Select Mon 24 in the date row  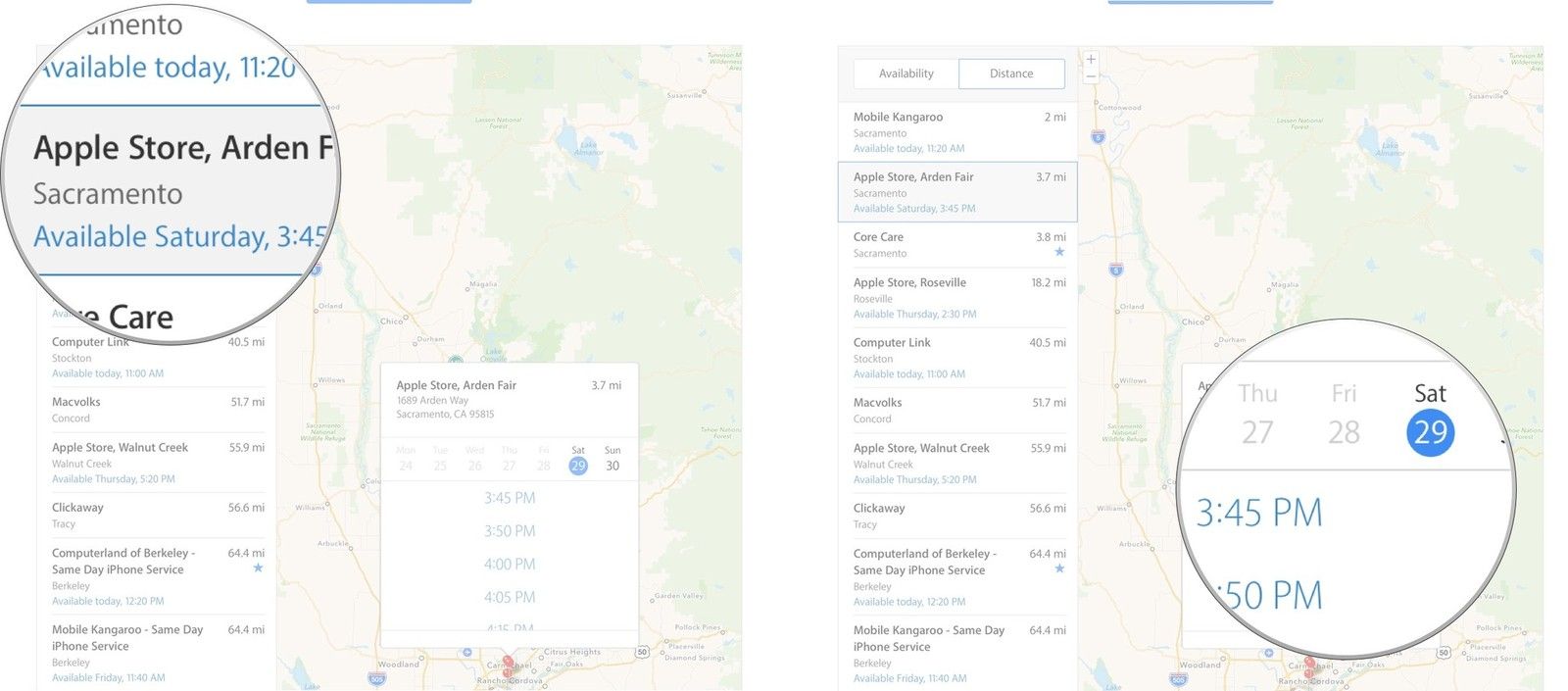point(406,459)
